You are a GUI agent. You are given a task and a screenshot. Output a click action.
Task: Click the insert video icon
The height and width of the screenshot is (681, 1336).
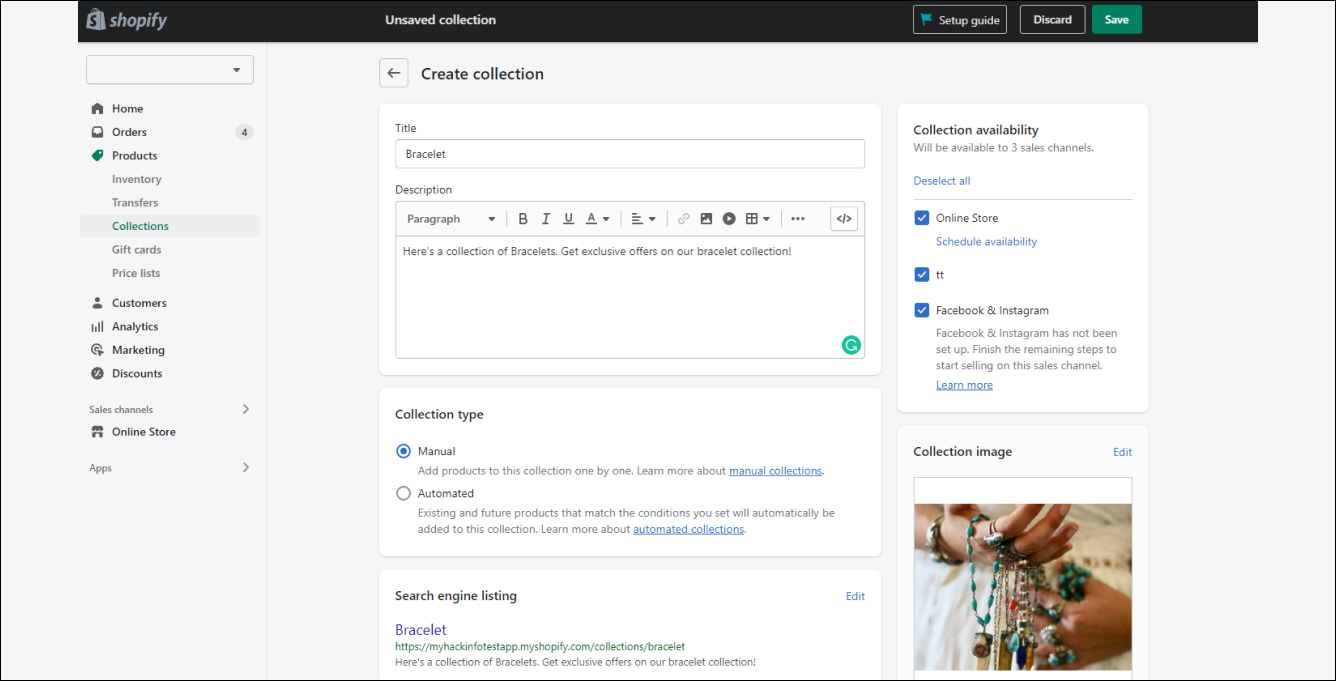729,219
